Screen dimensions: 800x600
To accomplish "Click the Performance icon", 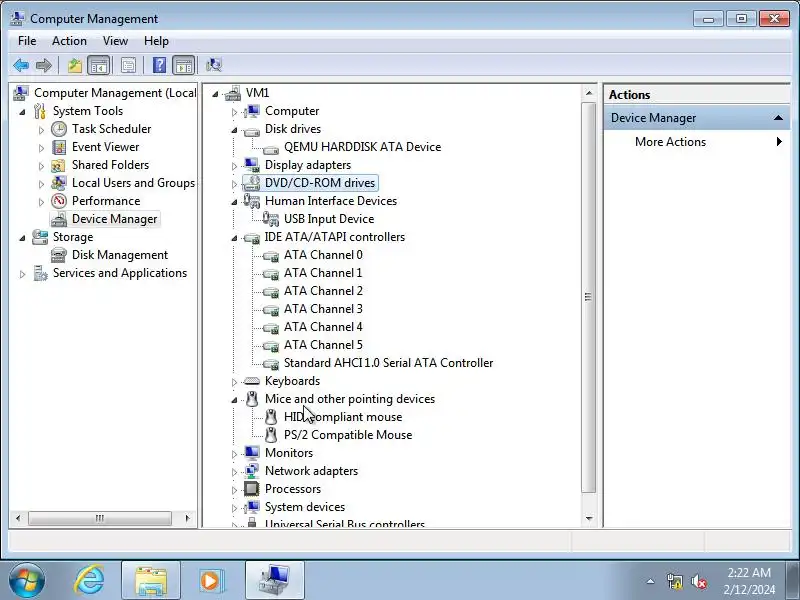I will 59,201.
